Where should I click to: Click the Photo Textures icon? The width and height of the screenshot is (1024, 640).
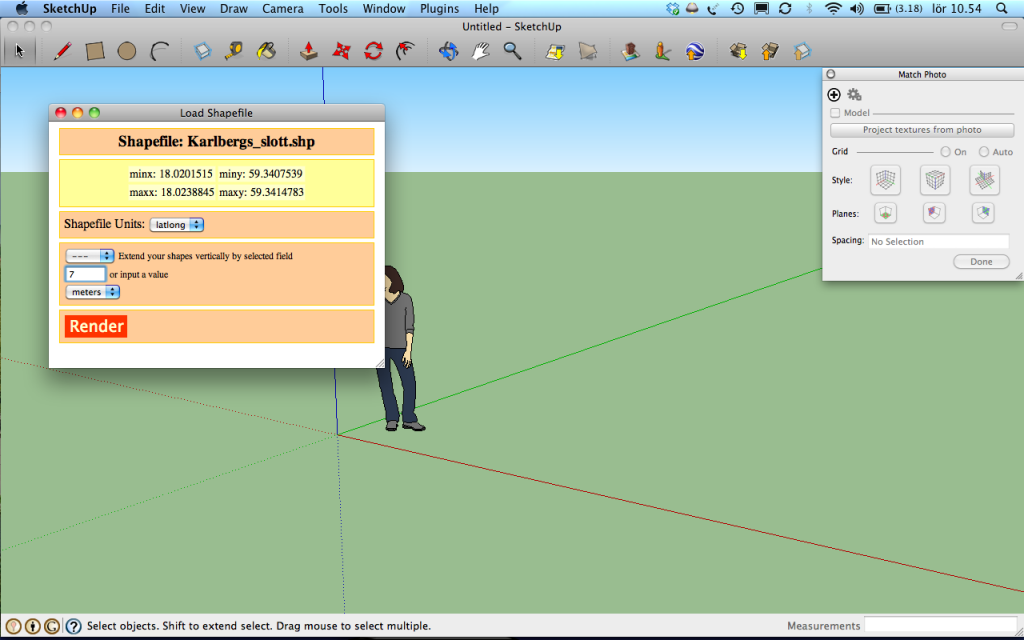click(663, 51)
